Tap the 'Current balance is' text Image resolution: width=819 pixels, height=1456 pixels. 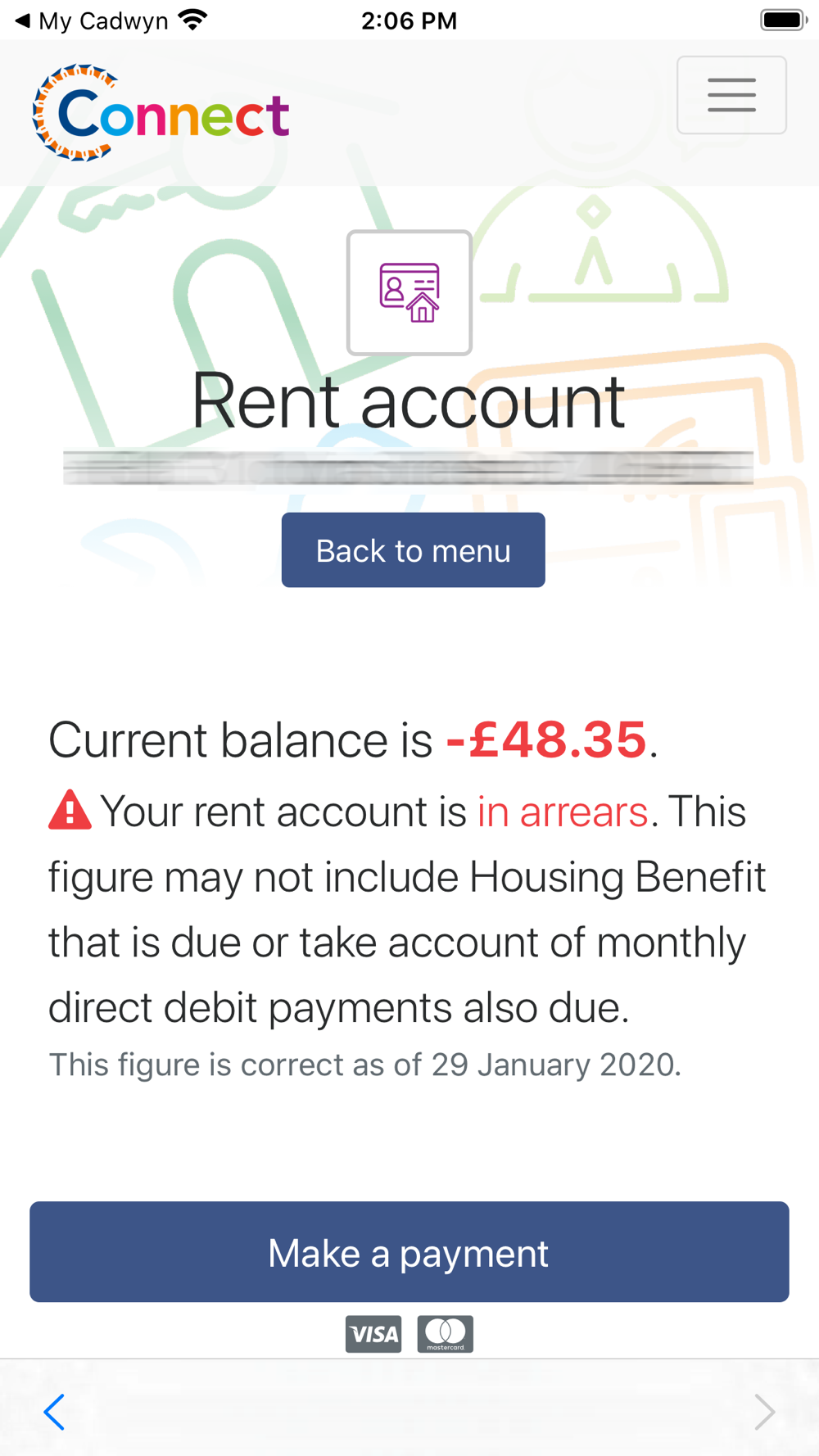240,740
